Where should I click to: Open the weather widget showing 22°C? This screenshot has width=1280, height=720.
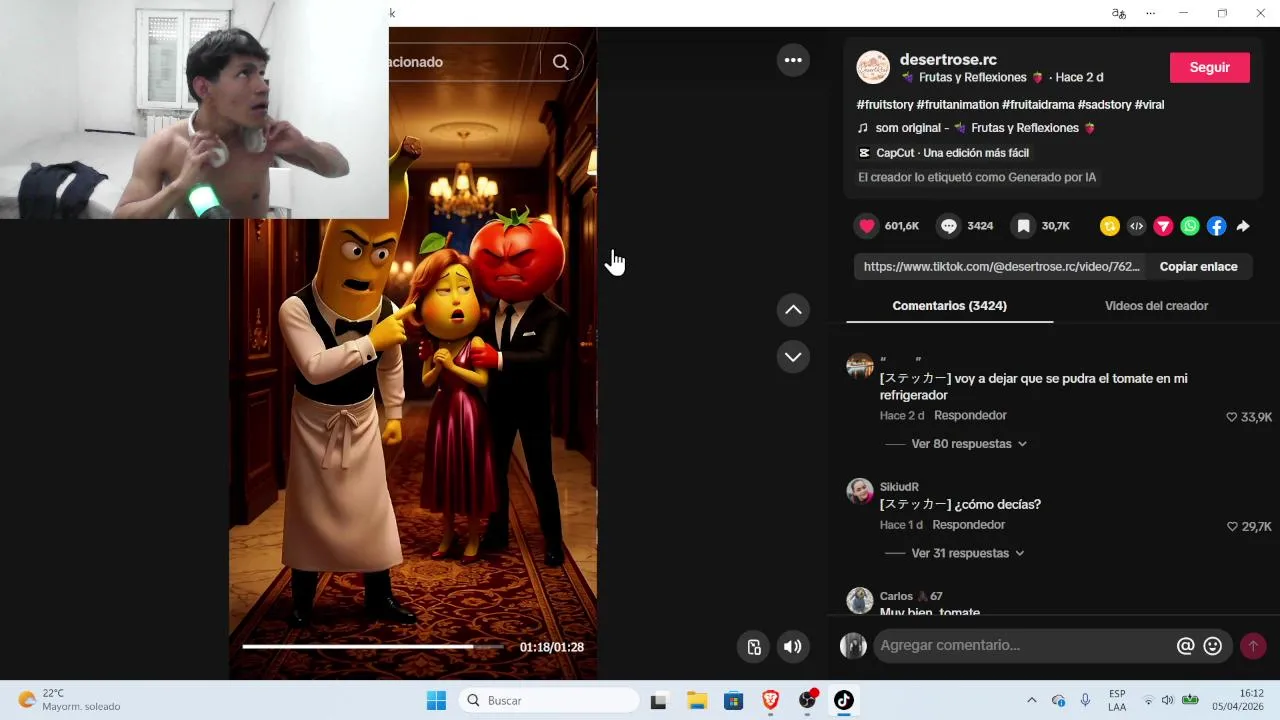click(70, 700)
